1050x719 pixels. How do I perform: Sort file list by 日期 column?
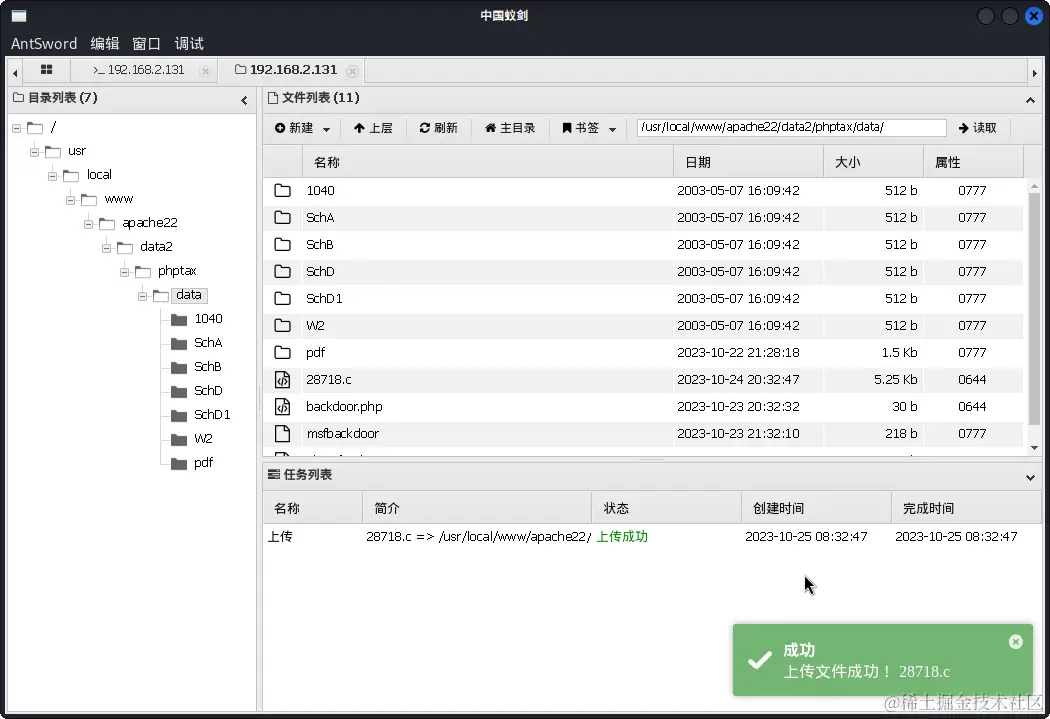(749, 162)
